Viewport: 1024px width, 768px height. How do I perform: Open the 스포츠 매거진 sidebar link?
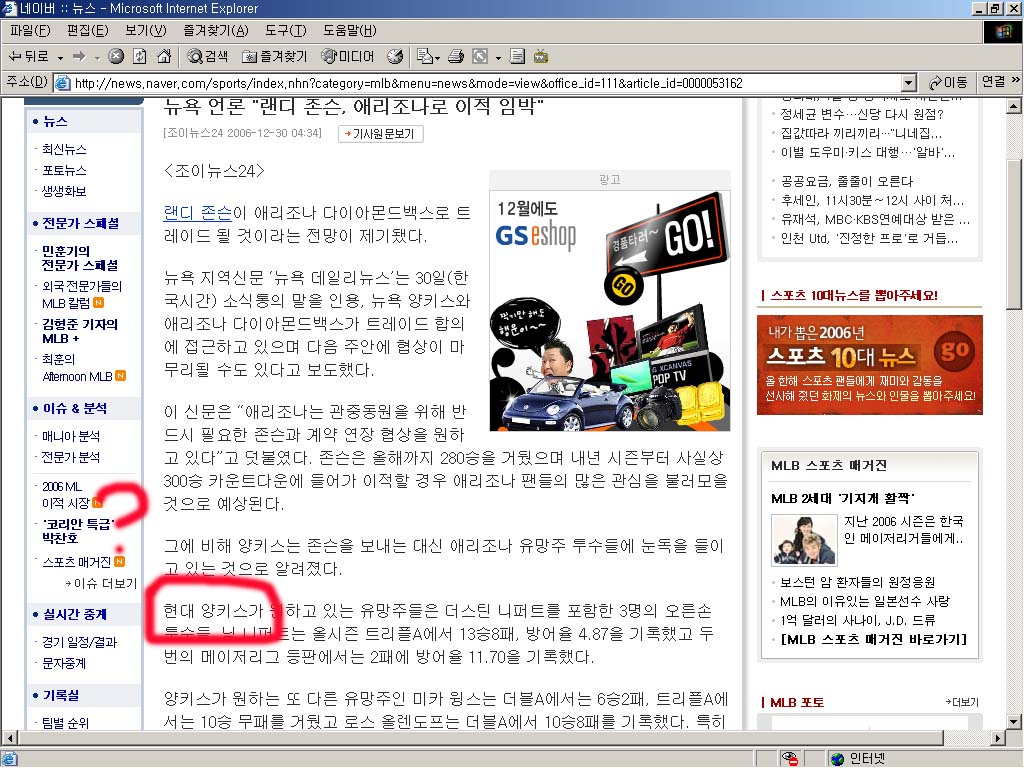(x=76, y=562)
